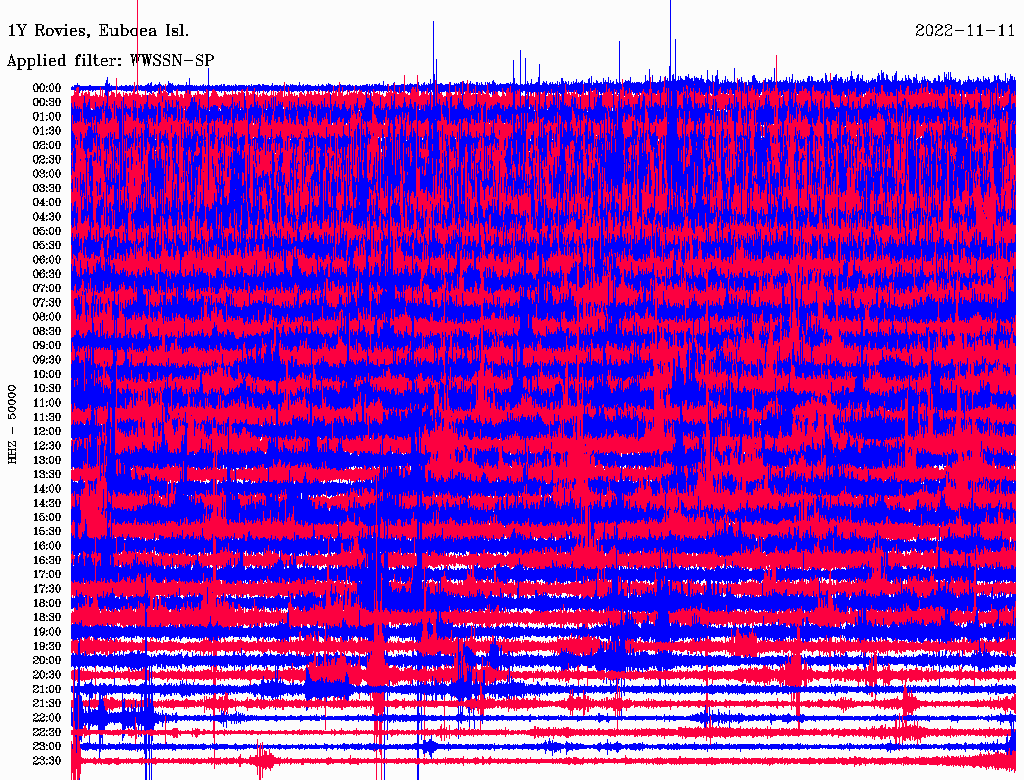Screen dimensions: 1024x780
Task: Click the 19:00 time row label
Action: [x=47, y=632]
